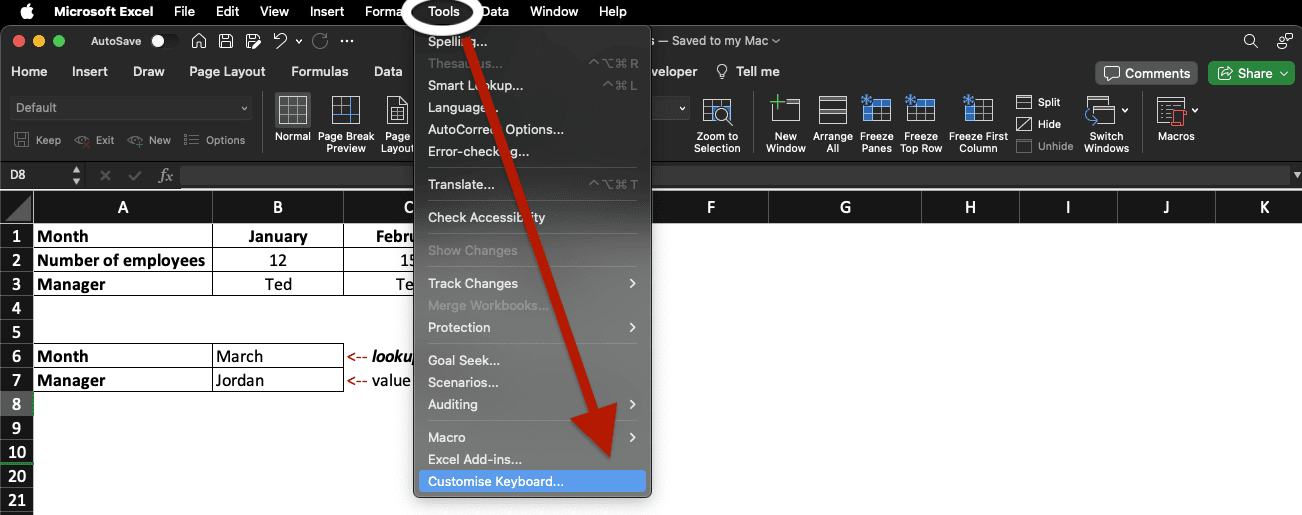Select column G header

coord(846,207)
